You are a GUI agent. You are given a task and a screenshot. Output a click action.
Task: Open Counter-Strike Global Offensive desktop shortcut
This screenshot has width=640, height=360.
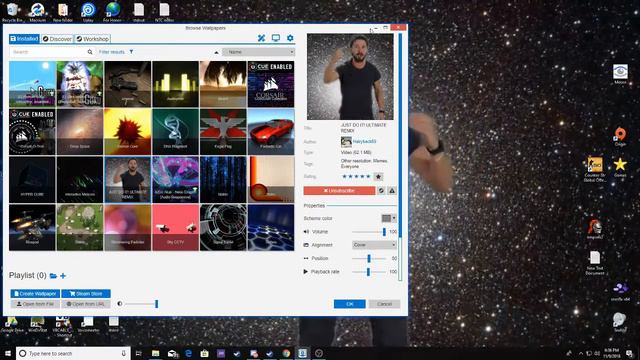tap(595, 169)
